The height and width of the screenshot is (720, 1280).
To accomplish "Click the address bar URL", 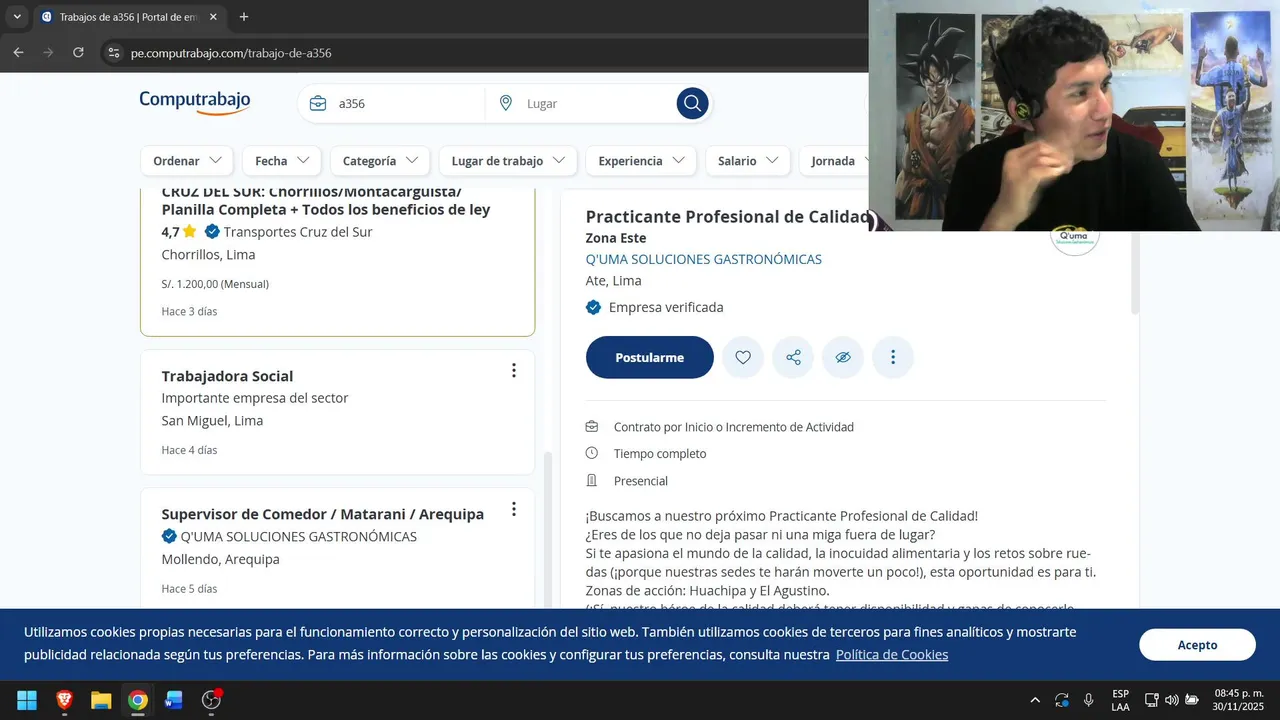I will click(231, 53).
